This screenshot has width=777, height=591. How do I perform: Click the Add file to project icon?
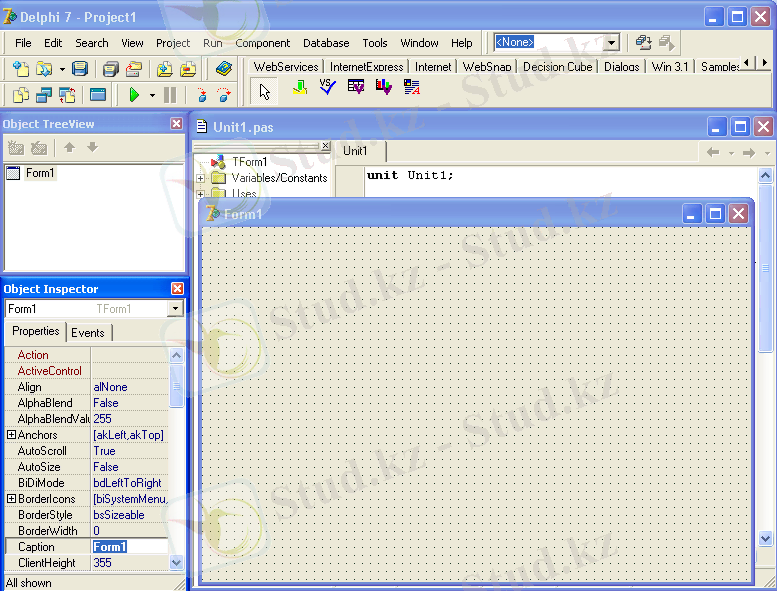[165, 69]
